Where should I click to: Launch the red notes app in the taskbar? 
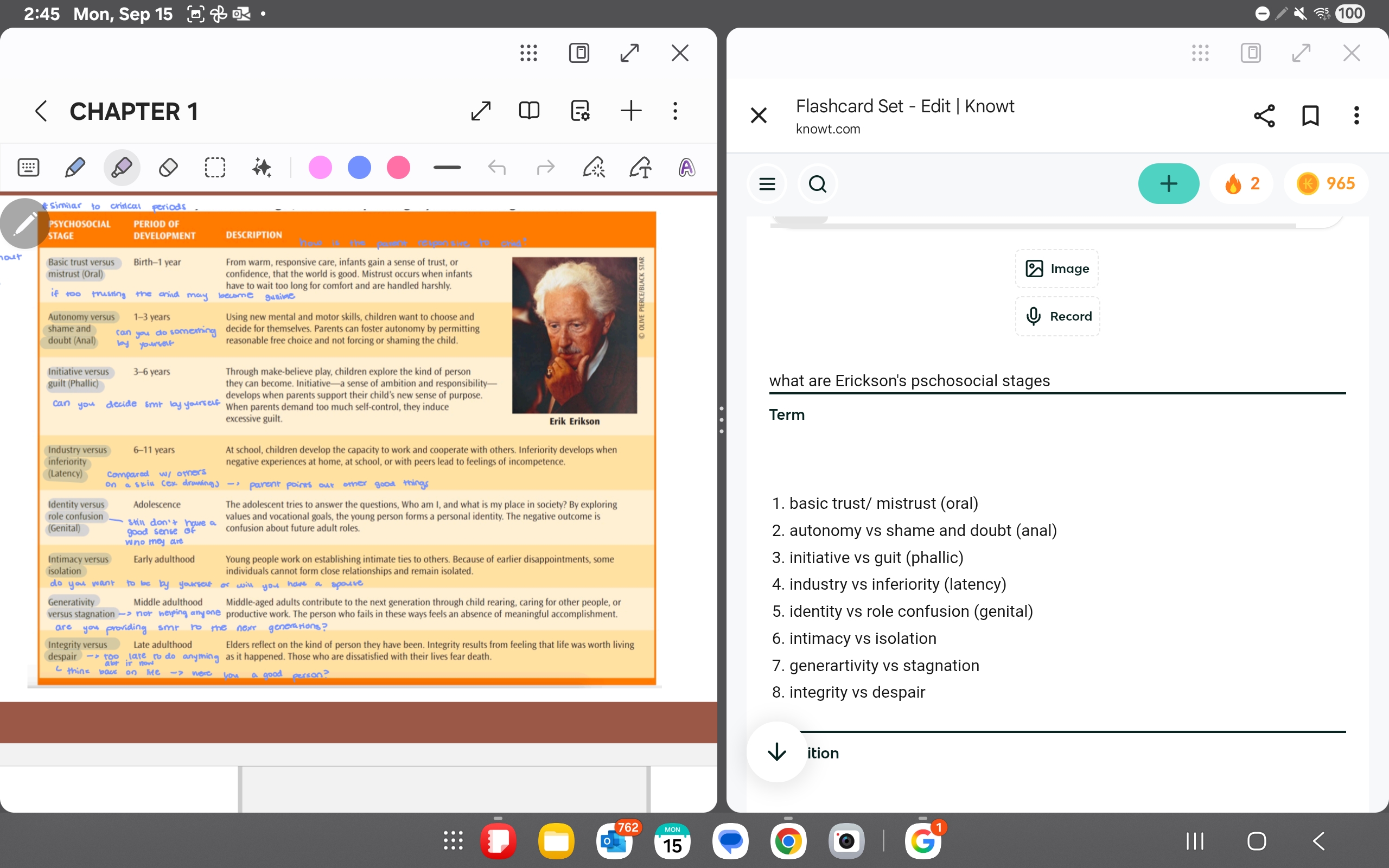point(498,841)
